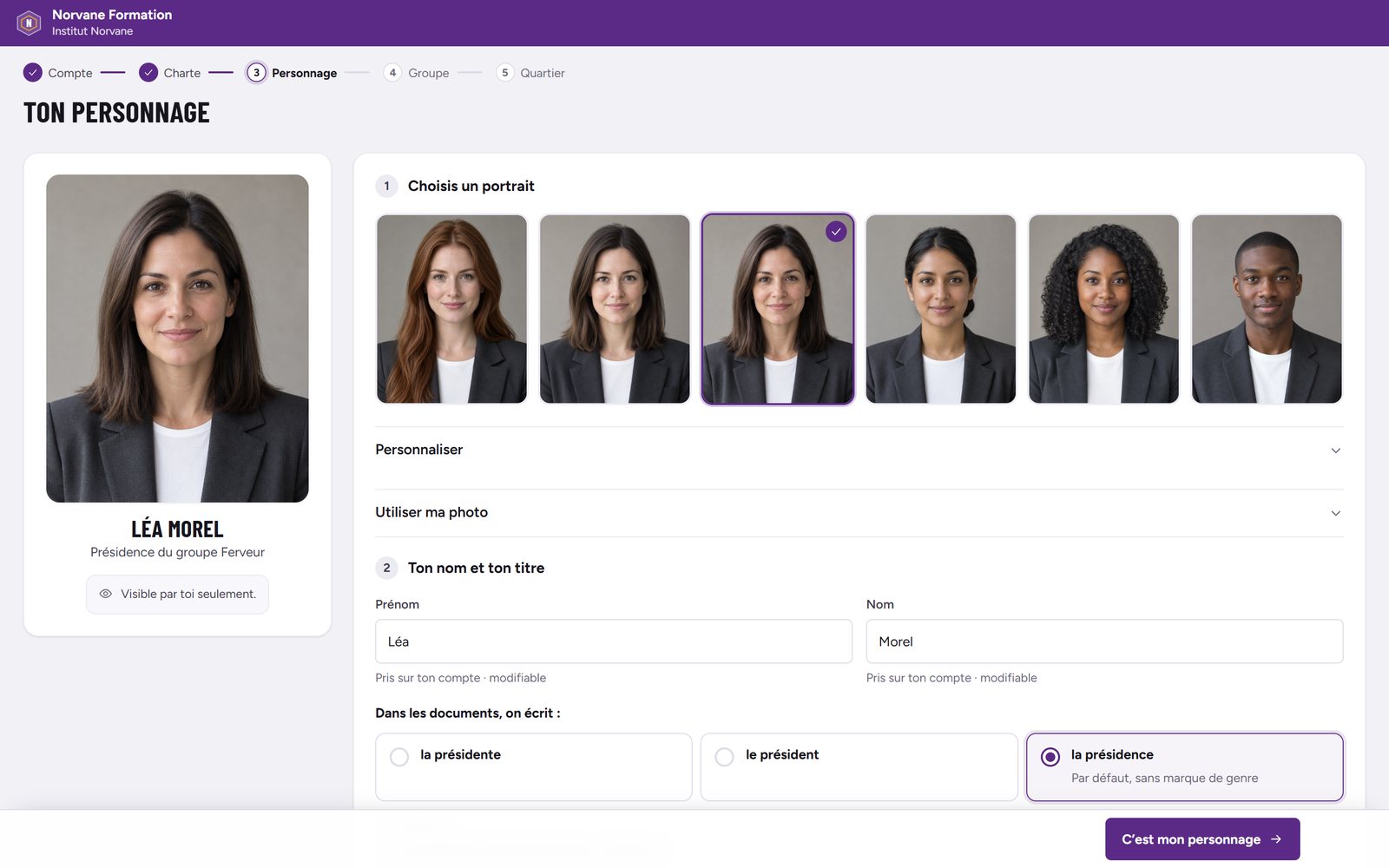Expand the Personnaliser section
Screen dimensions: 1389x868
pos(859,450)
